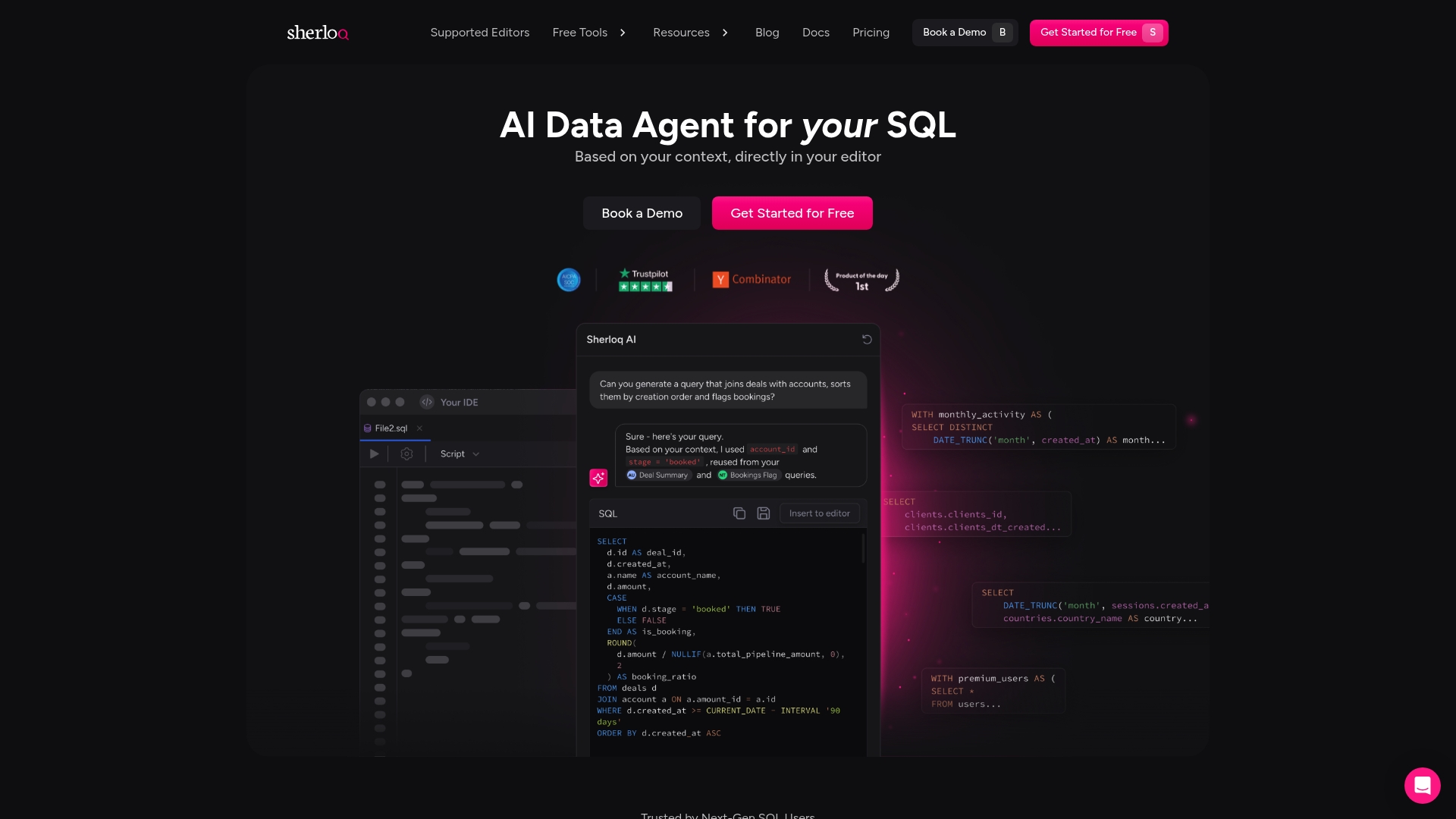
Task: Click the account_id code tag
Action: click(x=773, y=450)
